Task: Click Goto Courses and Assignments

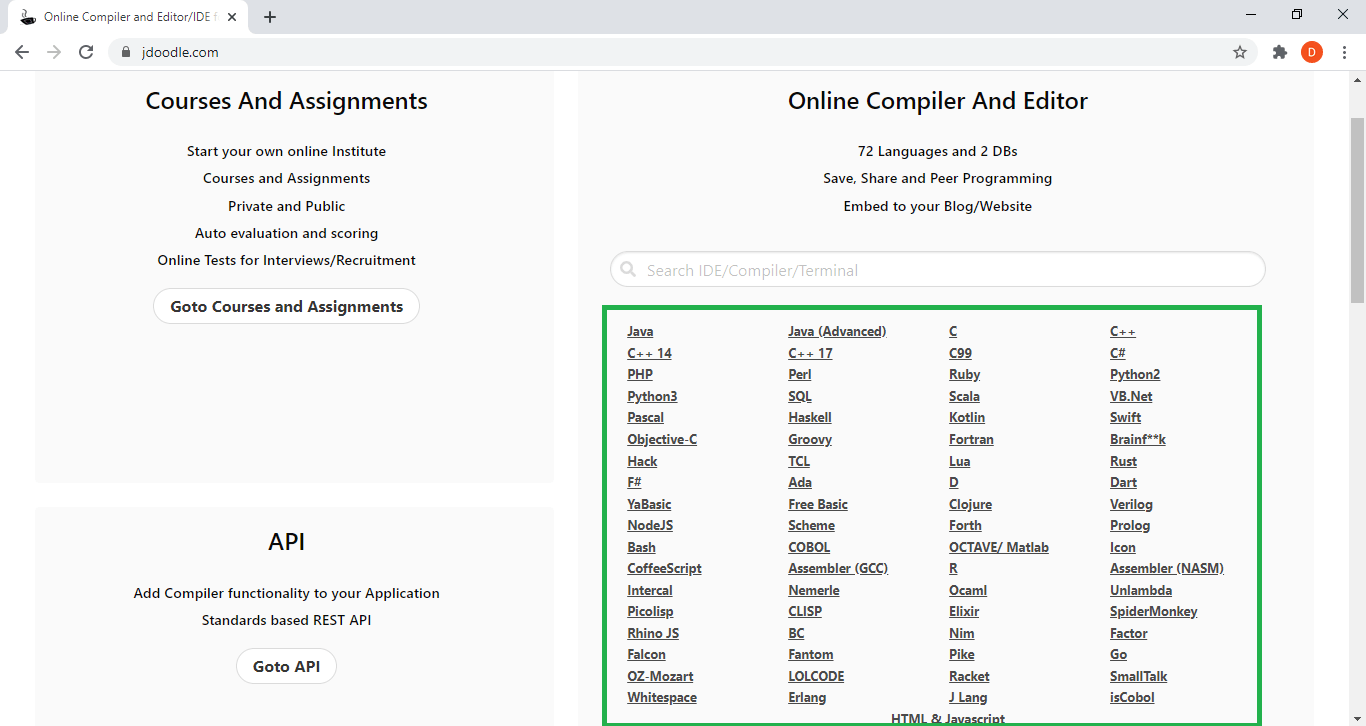Action: point(286,306)
